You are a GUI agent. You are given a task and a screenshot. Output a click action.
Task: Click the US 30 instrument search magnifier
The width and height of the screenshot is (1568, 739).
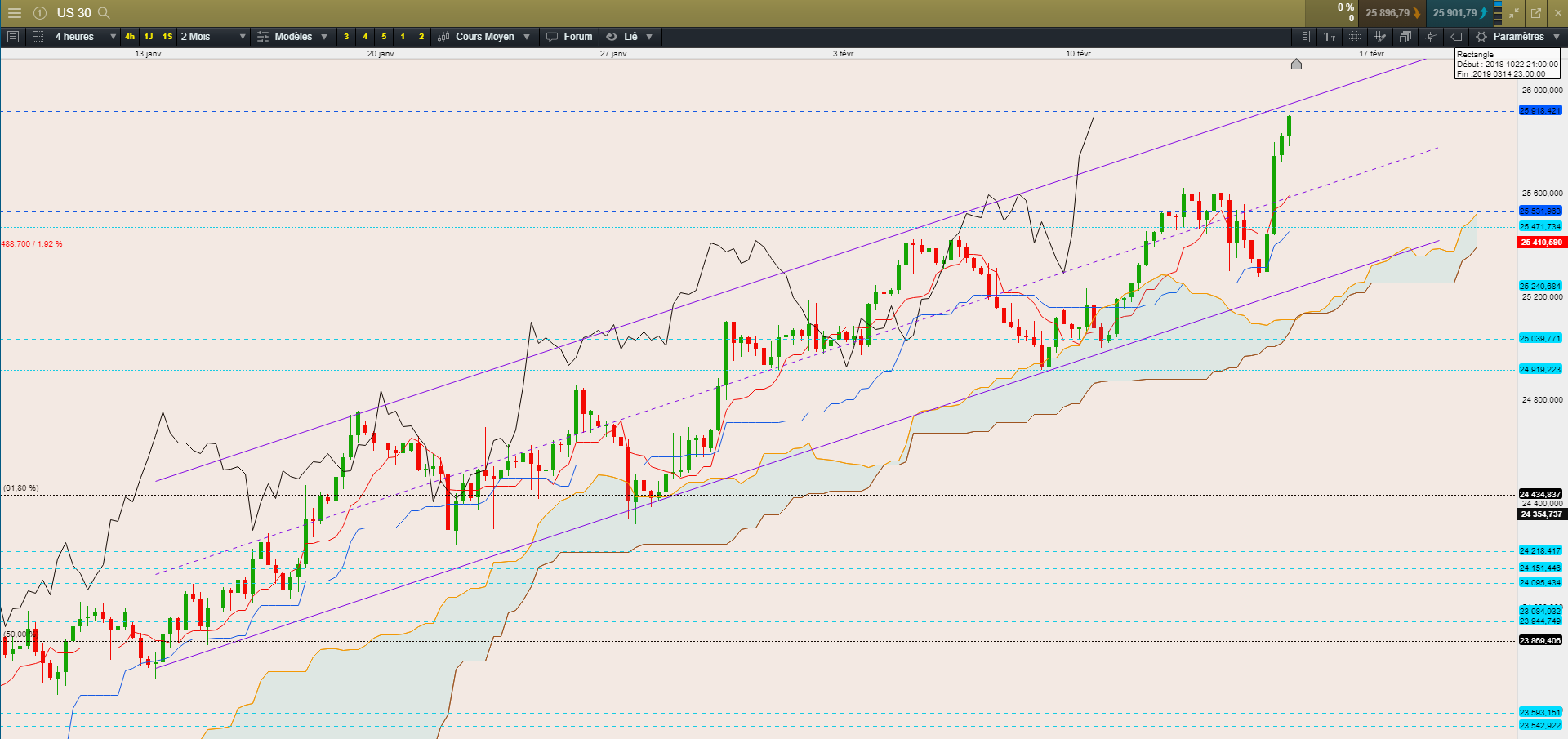coord(104,13)
